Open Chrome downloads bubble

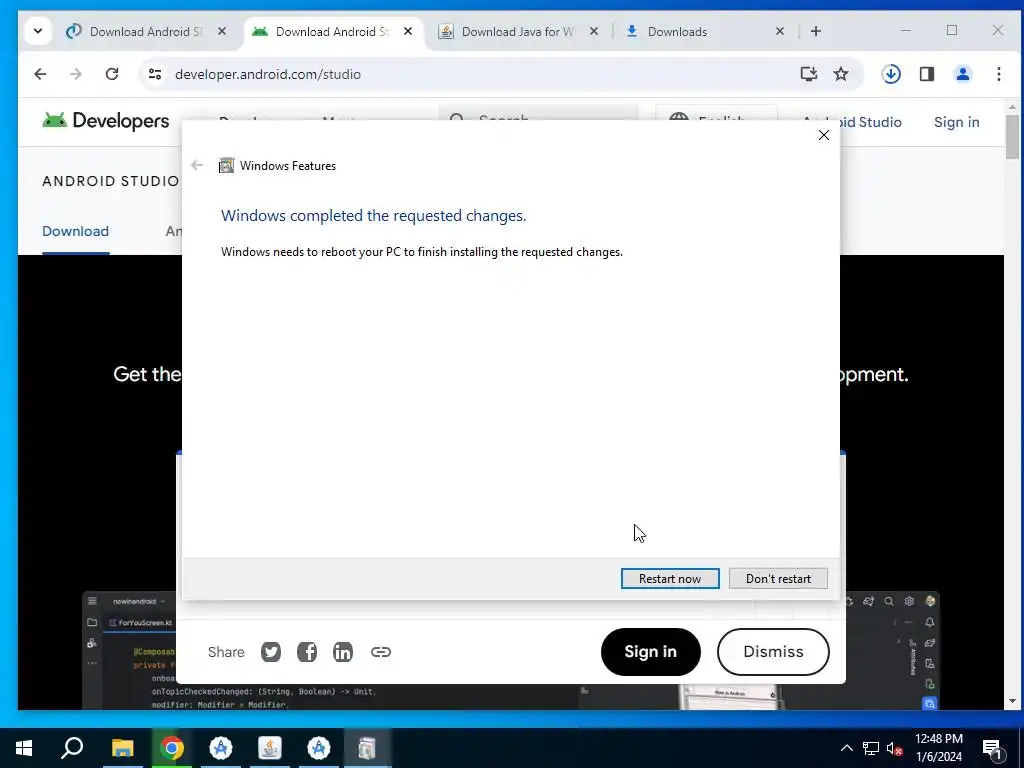pos(891,74)
